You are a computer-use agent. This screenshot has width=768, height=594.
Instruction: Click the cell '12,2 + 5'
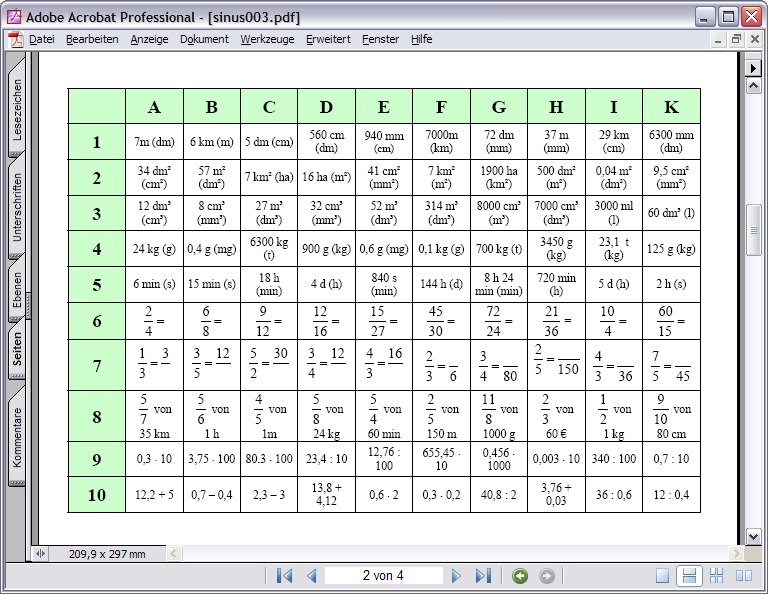(x=154, y=495)
